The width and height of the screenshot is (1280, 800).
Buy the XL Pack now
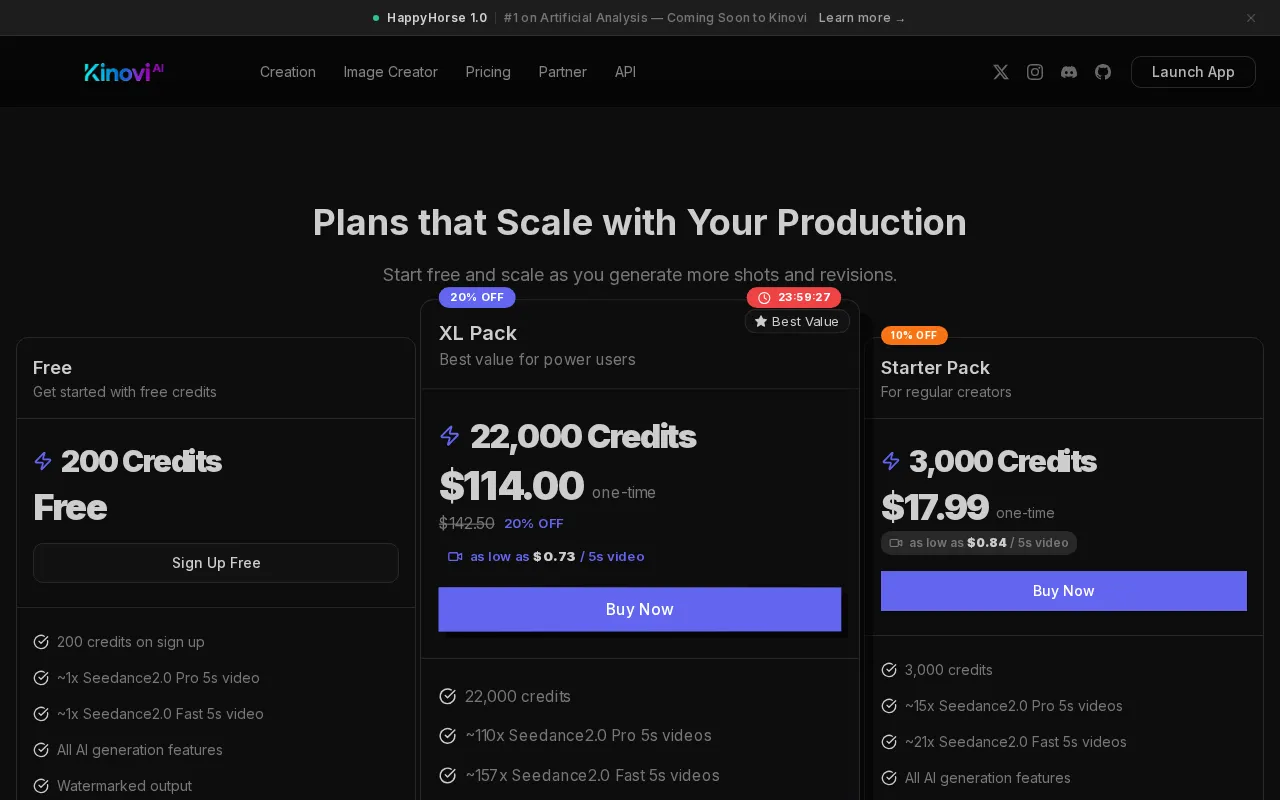pyautogui.click(x=640, y=609)
